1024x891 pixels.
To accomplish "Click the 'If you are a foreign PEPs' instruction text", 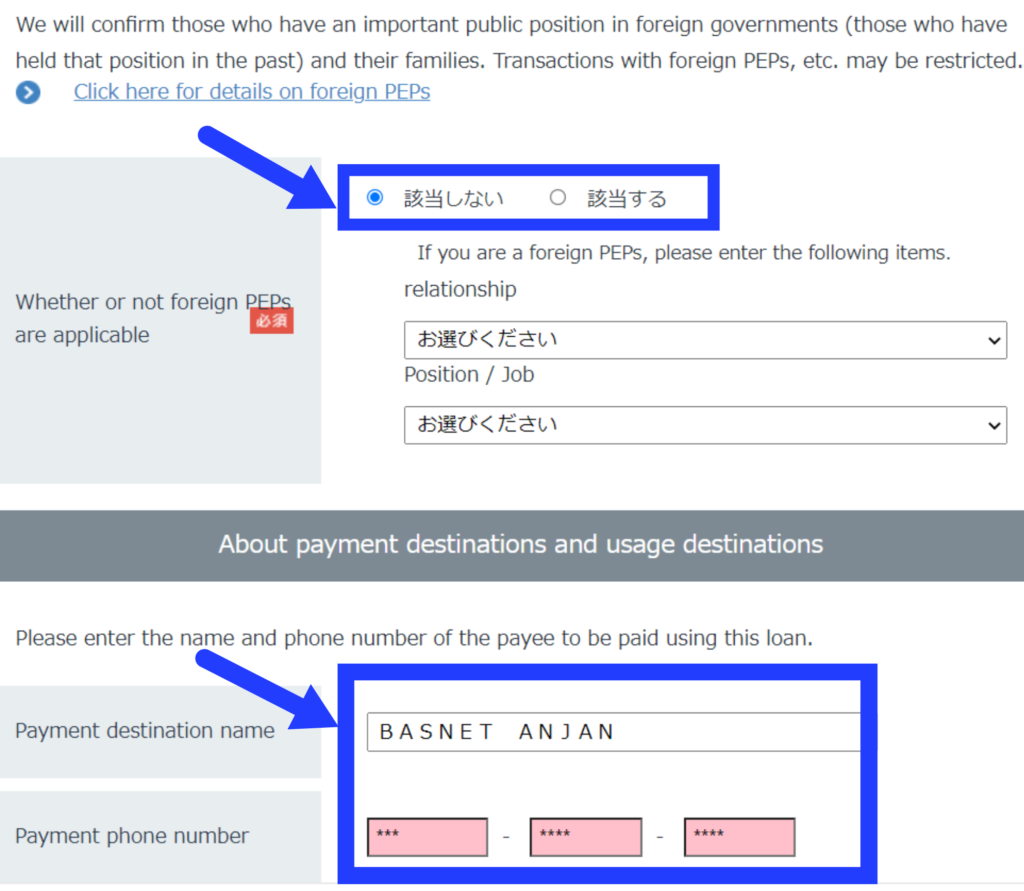I will [x=683, y=253].
